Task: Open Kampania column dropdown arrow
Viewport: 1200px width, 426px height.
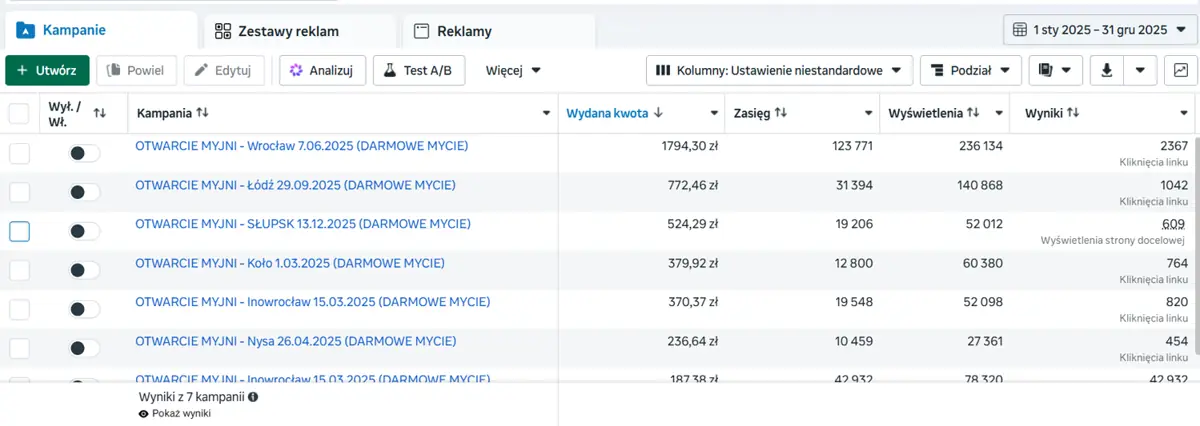Action: tap(546, 113)
